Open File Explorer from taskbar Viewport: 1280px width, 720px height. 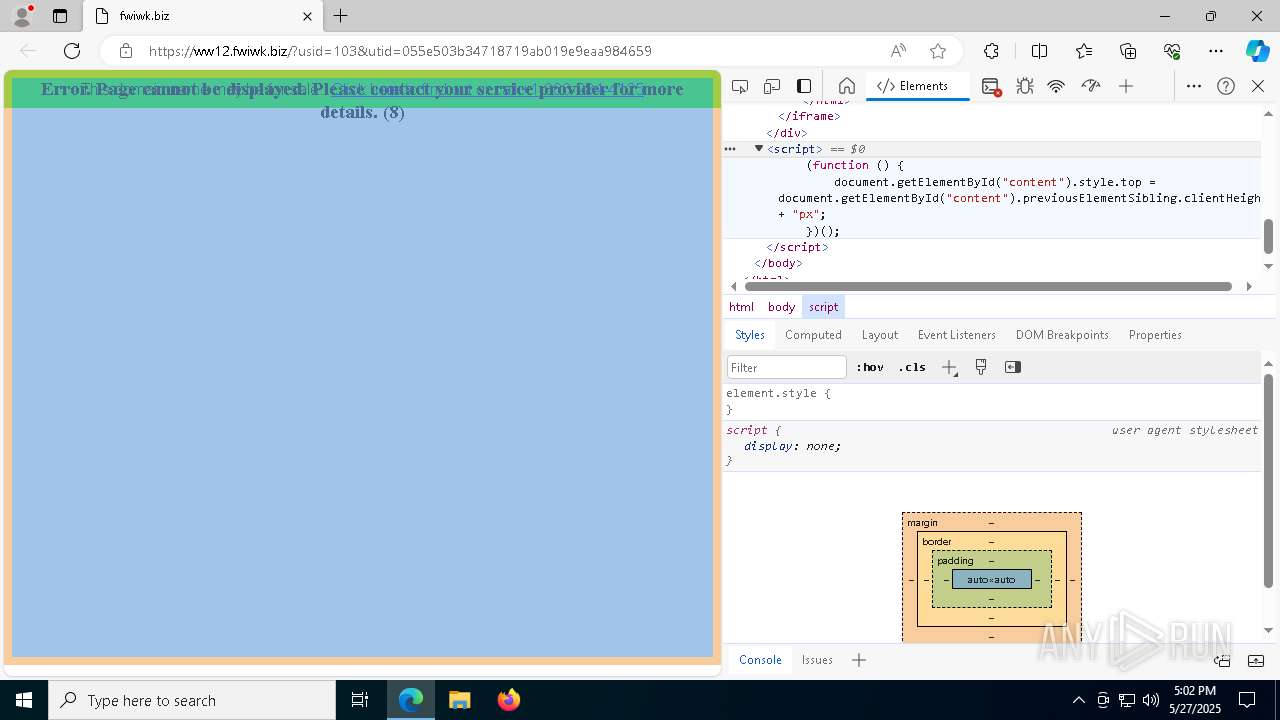(x=459, y=700)
